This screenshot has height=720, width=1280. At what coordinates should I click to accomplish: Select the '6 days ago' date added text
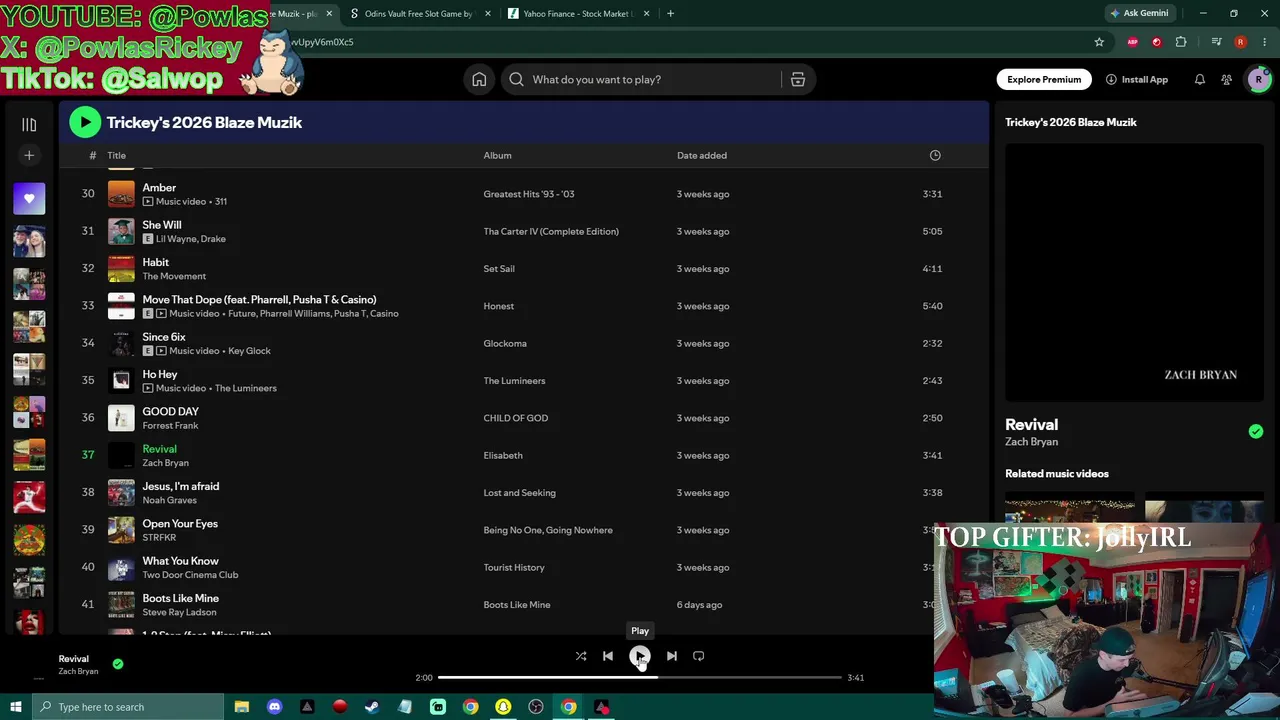pos(699,605)
